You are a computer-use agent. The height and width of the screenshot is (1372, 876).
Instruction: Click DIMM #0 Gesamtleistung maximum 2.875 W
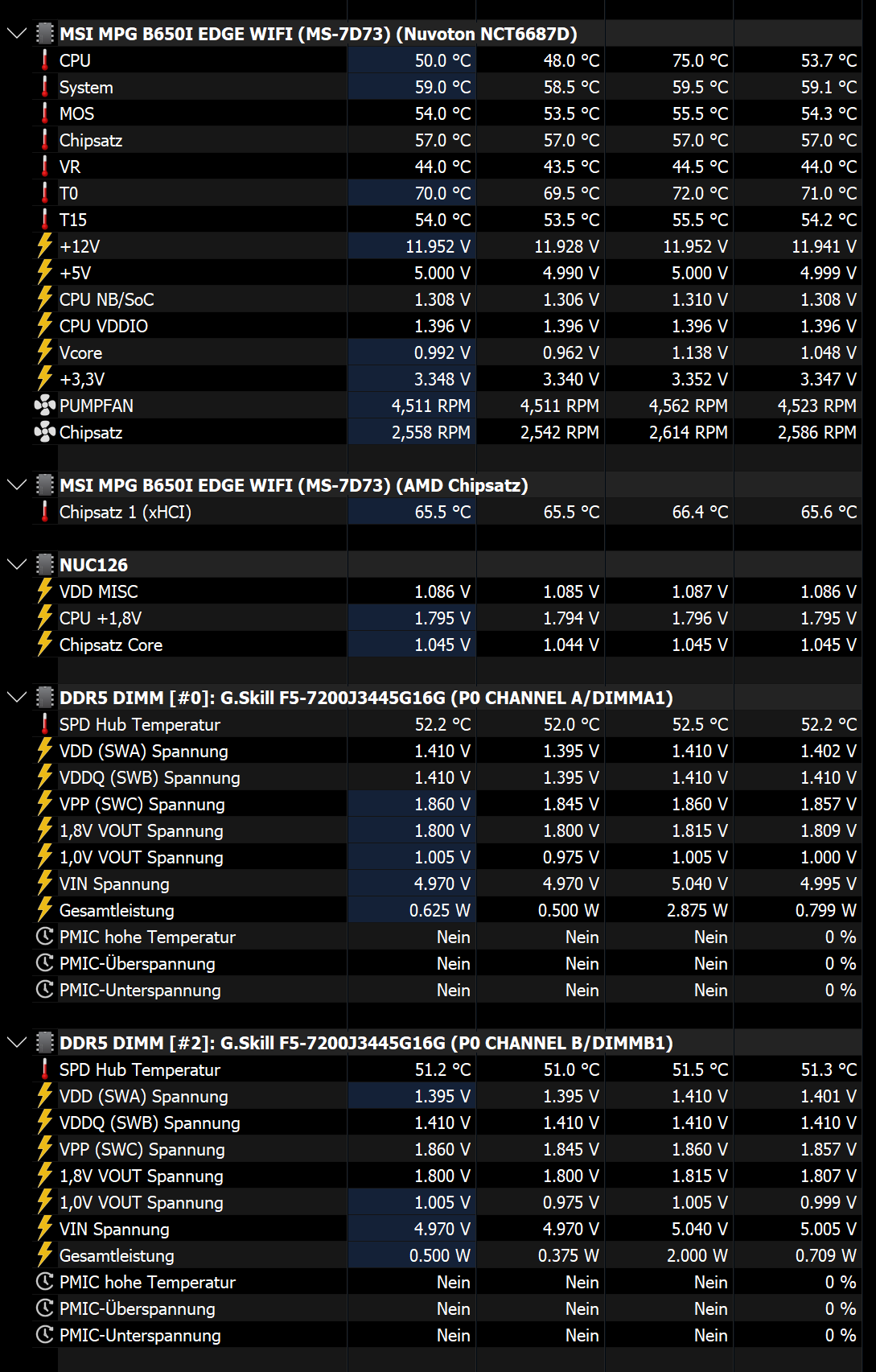click(x=697, y=910)
